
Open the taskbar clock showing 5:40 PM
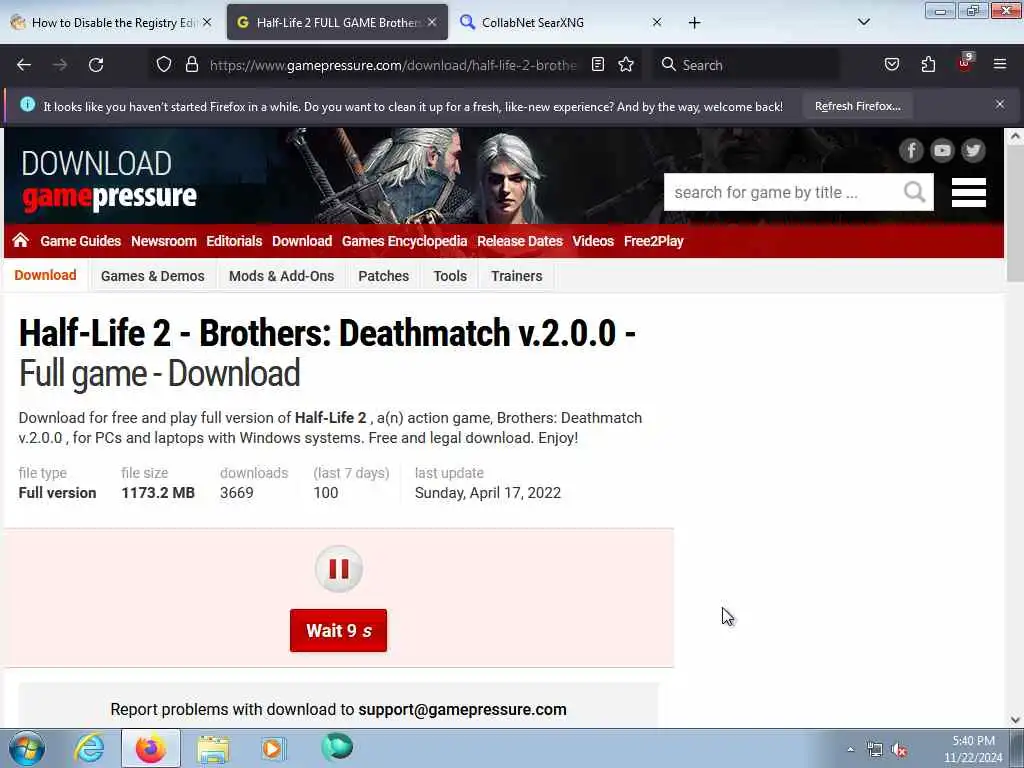click(973, 749)
